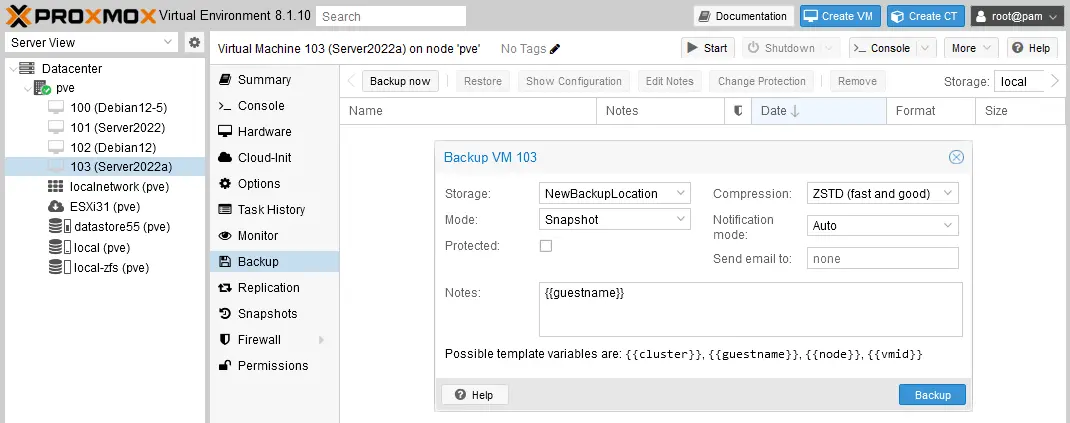Click the top toolbar Help button
This screenshot has height=423, width=1070.
[x=1030, y=48]
